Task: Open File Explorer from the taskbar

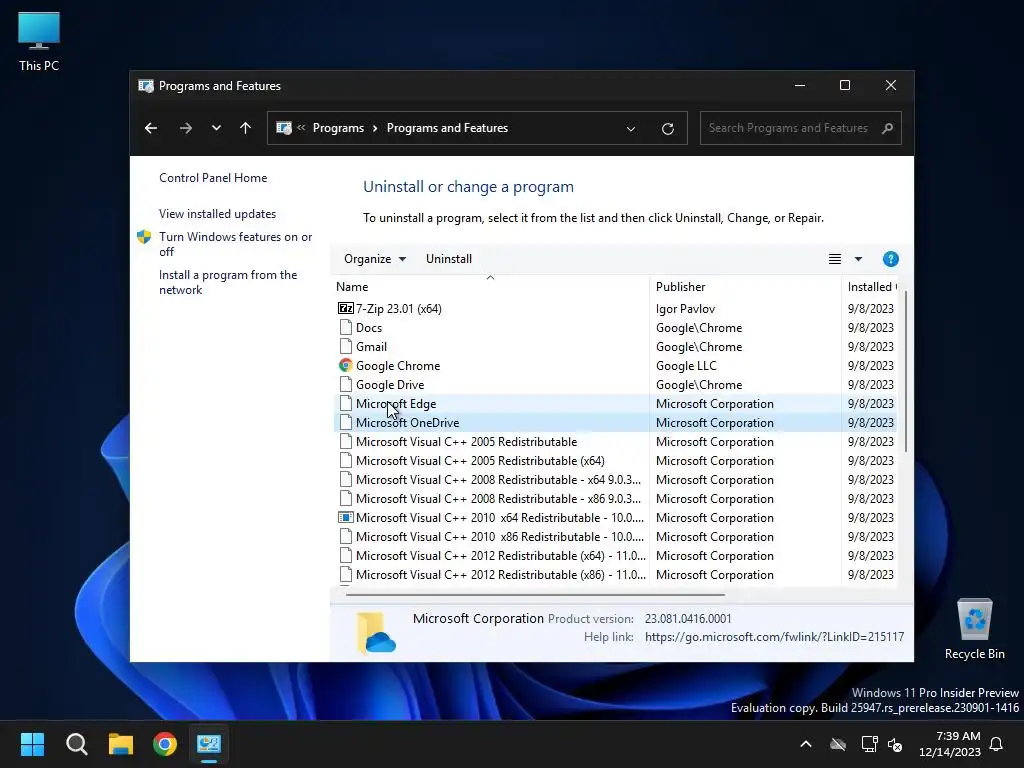Action: click(x=121, y=744)
